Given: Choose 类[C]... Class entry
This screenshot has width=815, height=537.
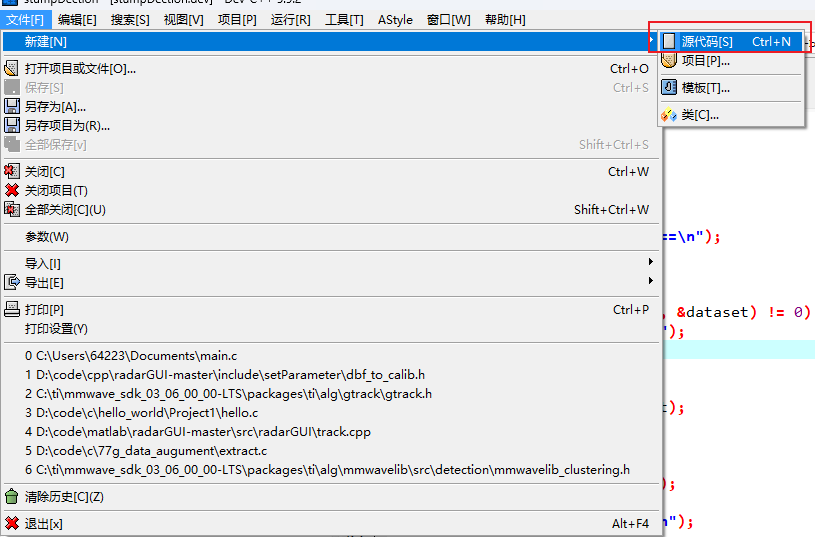Looking at the screenshot, I should pyautogui.click(x=731, y=114).
